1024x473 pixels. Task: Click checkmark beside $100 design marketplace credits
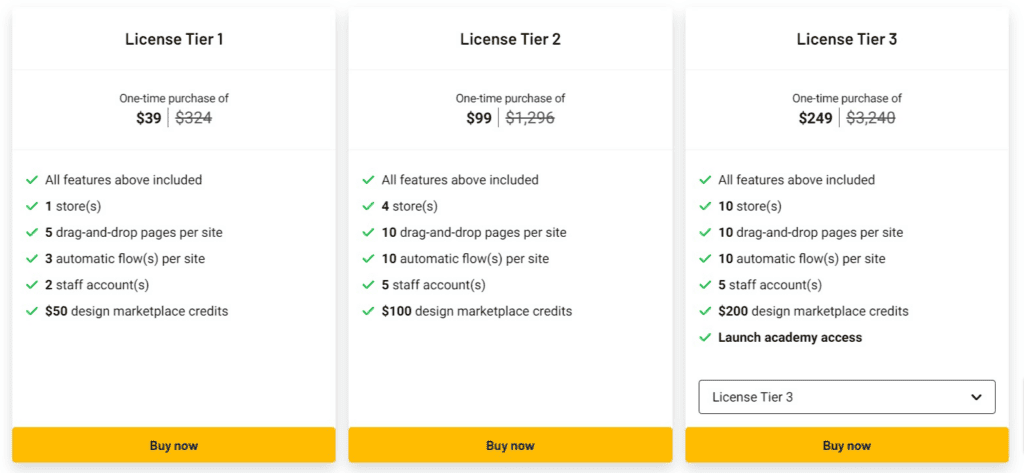(368, 311)
